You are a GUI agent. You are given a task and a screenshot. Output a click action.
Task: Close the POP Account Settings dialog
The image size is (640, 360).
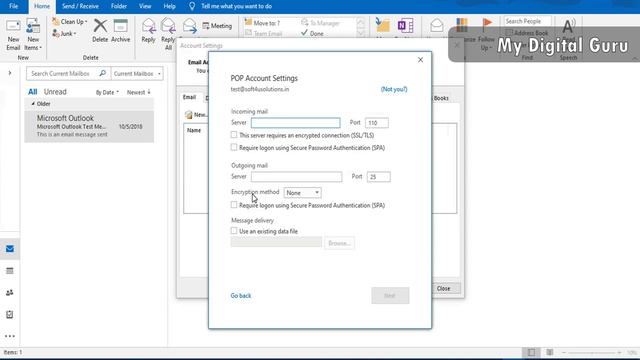tap(420, 60)
